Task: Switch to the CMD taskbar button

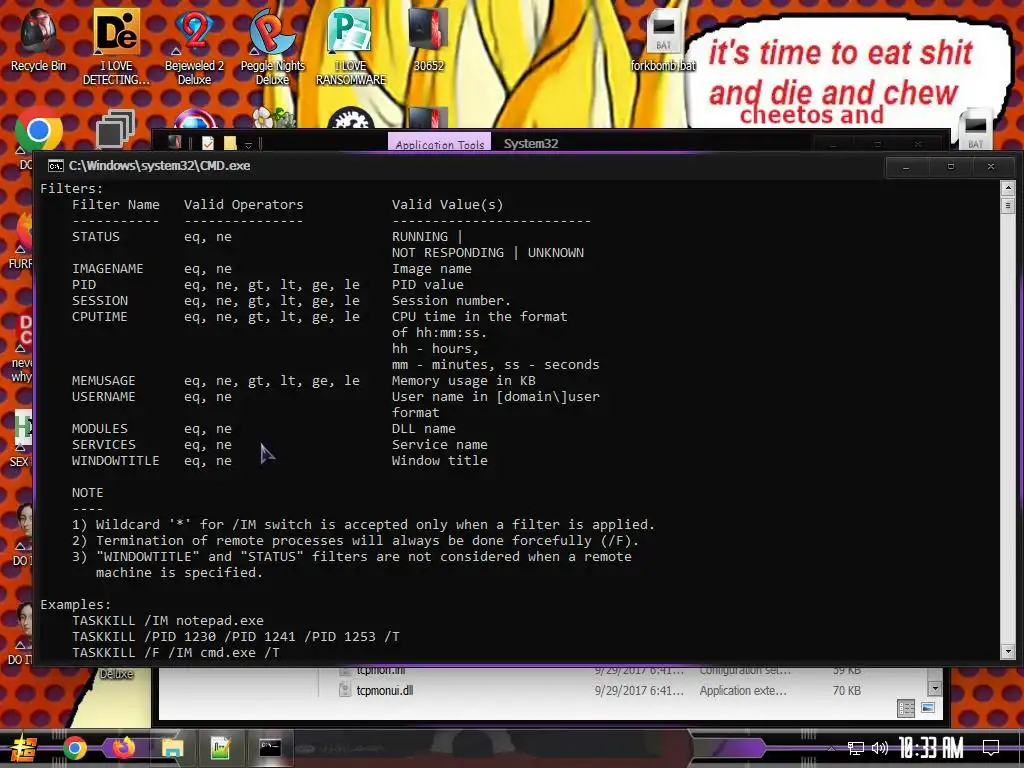Action: [x=270, y=748]
